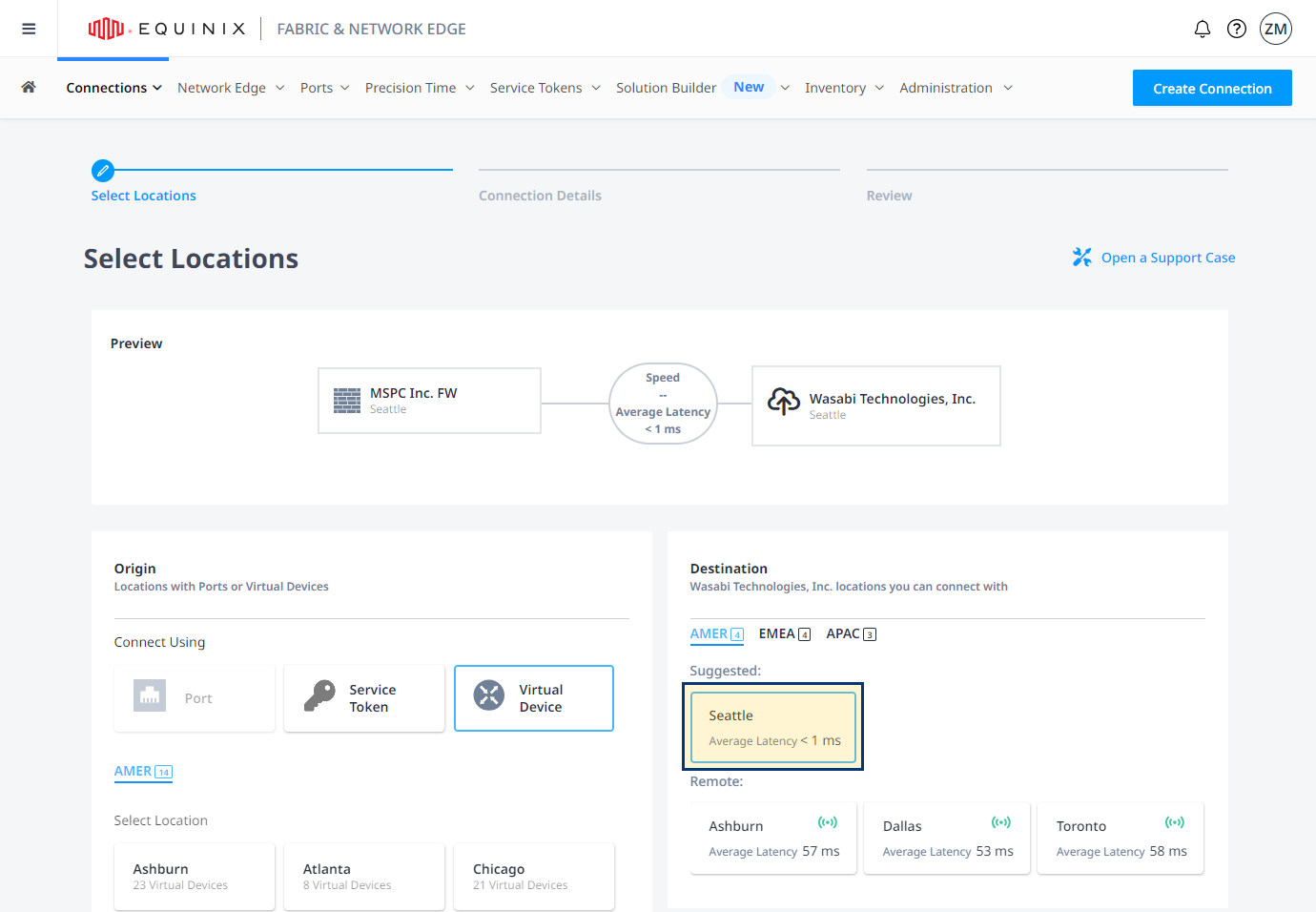Viewport: 1316px width, 912px height.
Task: Expand the Network Edge dropdown
Action: (x=231, y=88)
